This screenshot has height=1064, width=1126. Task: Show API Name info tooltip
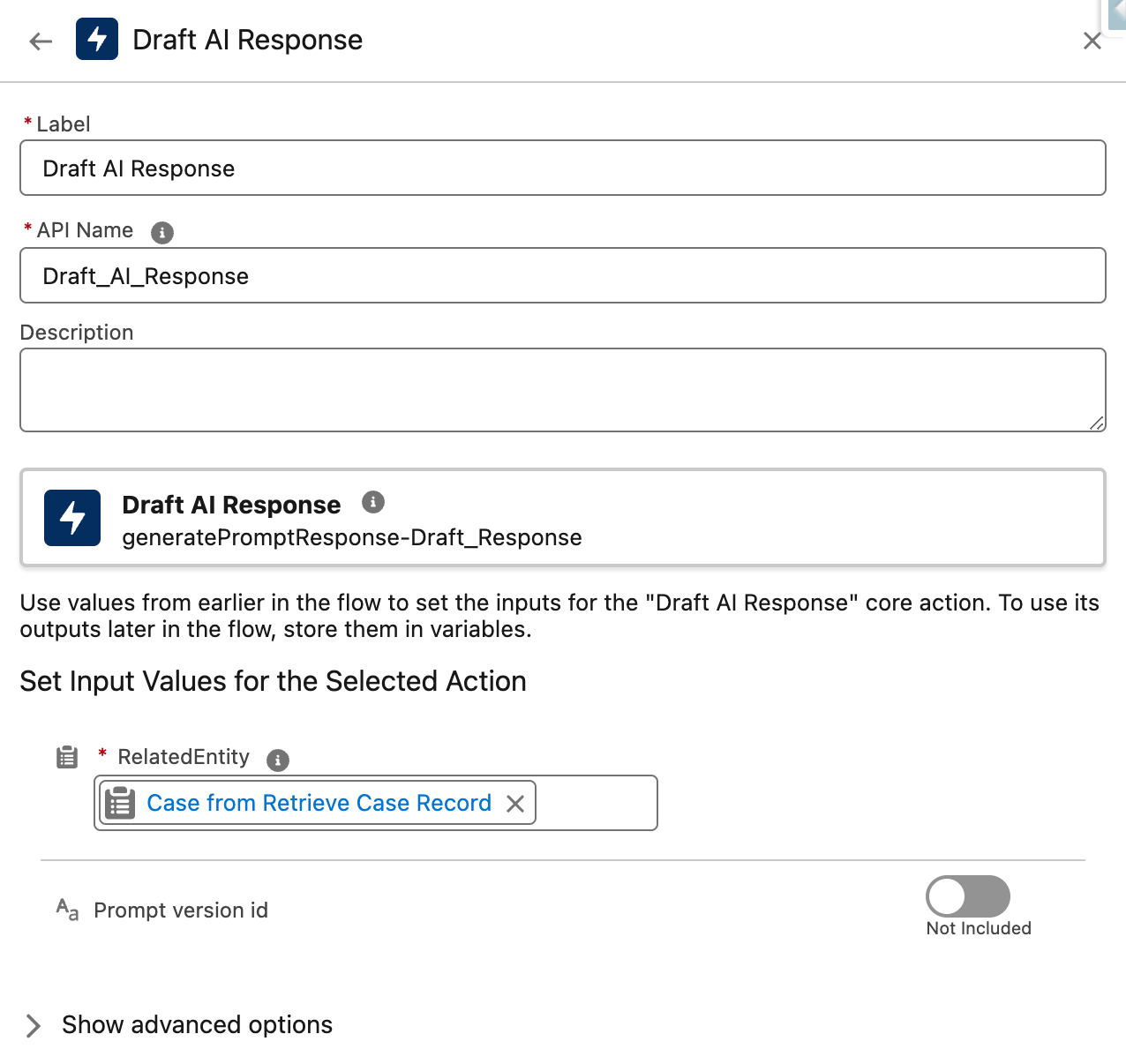pos(162,232)
